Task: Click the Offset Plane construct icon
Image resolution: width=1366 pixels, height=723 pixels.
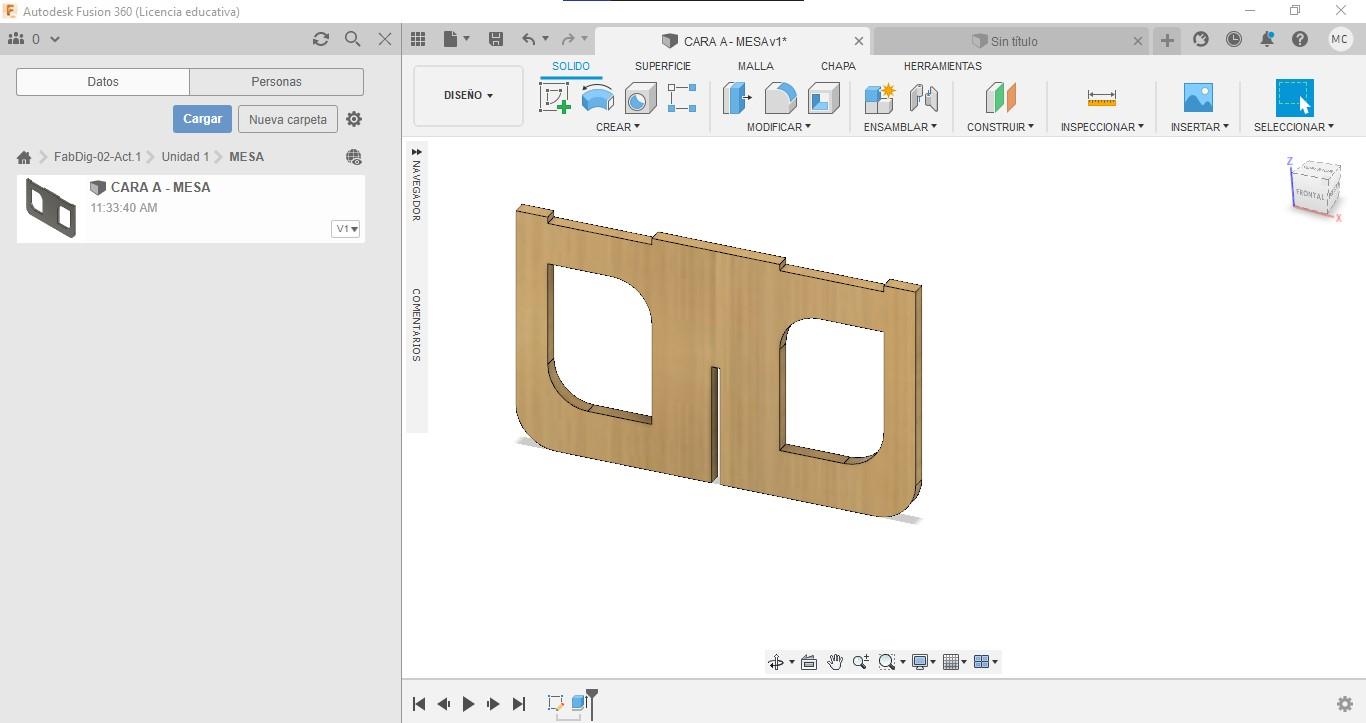Action: click(1000, 98)
